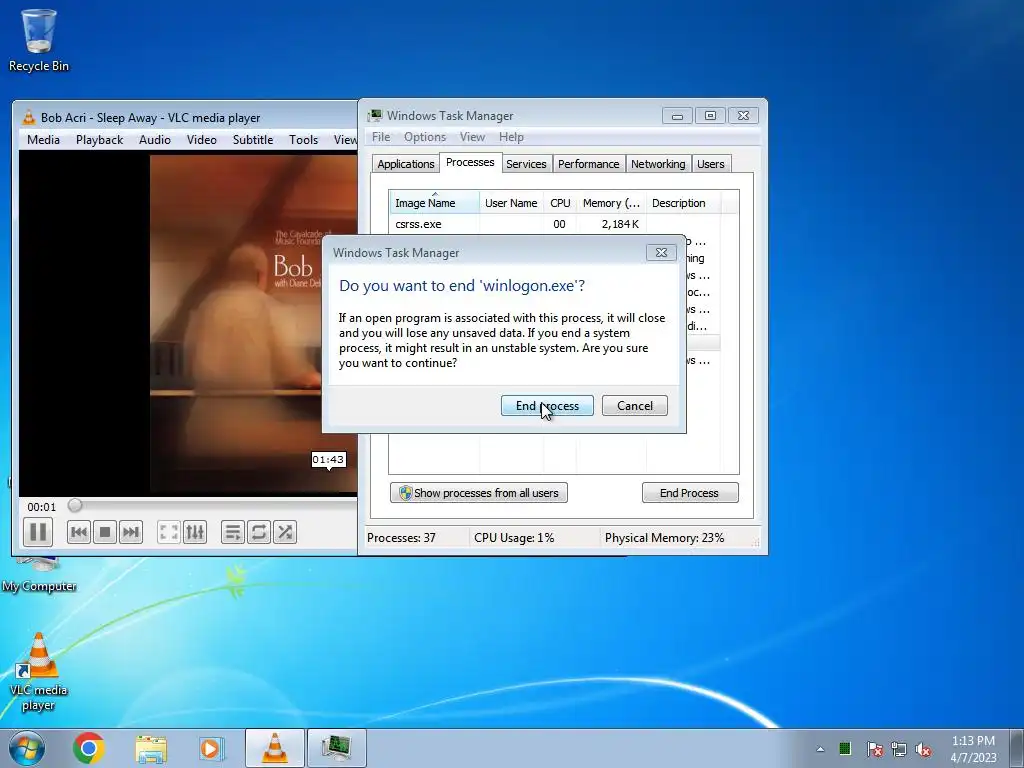
Task: Click Task Manager title bar icon
Action: pos(375,116)
